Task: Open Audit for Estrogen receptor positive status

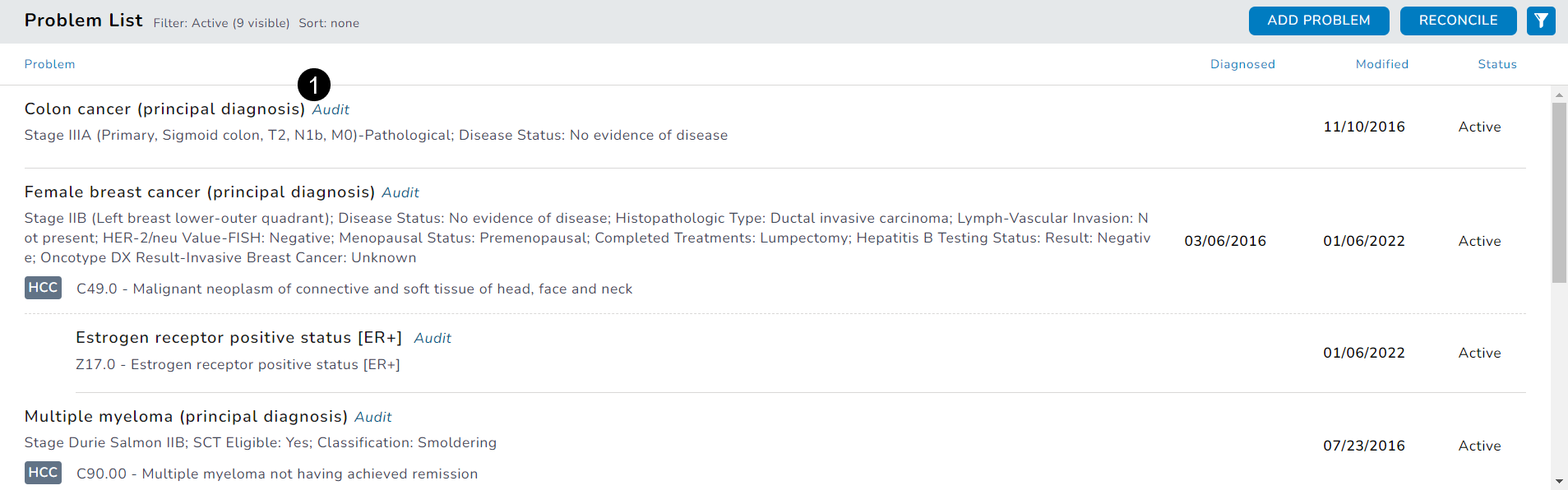Action: pos(432,338)
